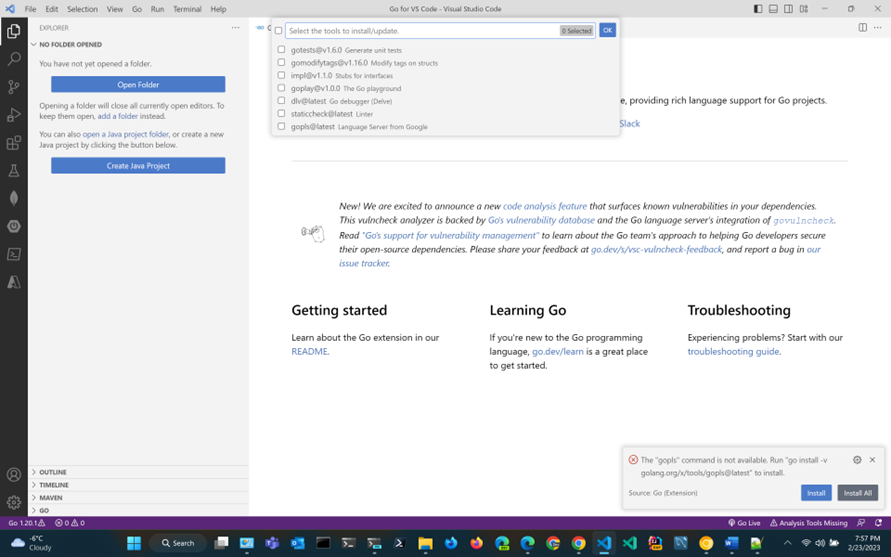This screenshot has width=891, height=557.
Task: Collapse the No Folder Opened section
Action: 138,44
